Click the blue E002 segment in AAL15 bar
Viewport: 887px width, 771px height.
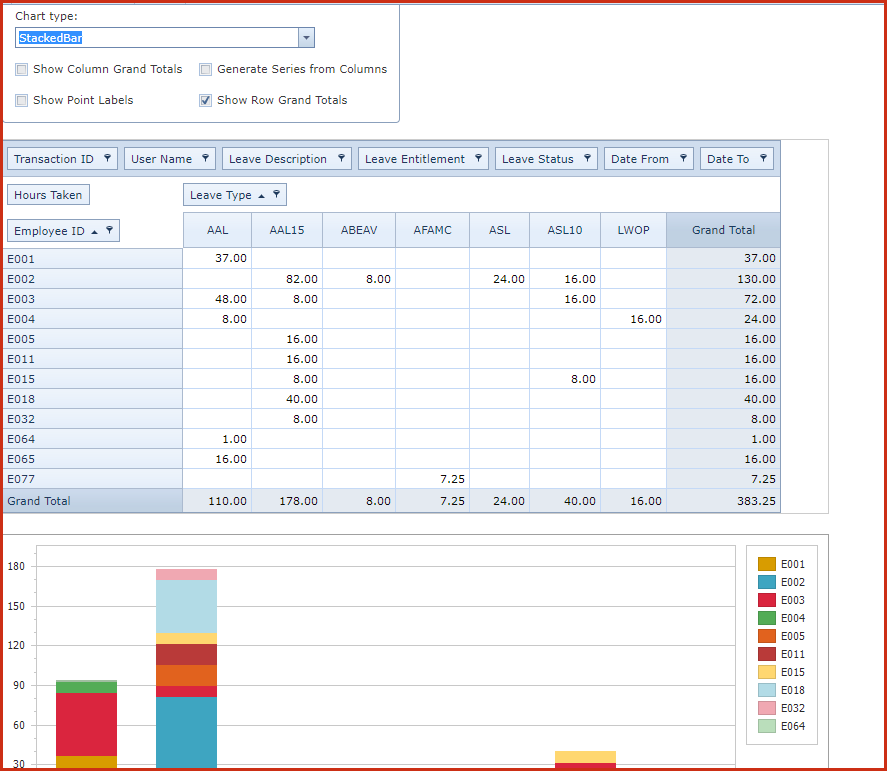pyautogui.click(x=186, y=732)
